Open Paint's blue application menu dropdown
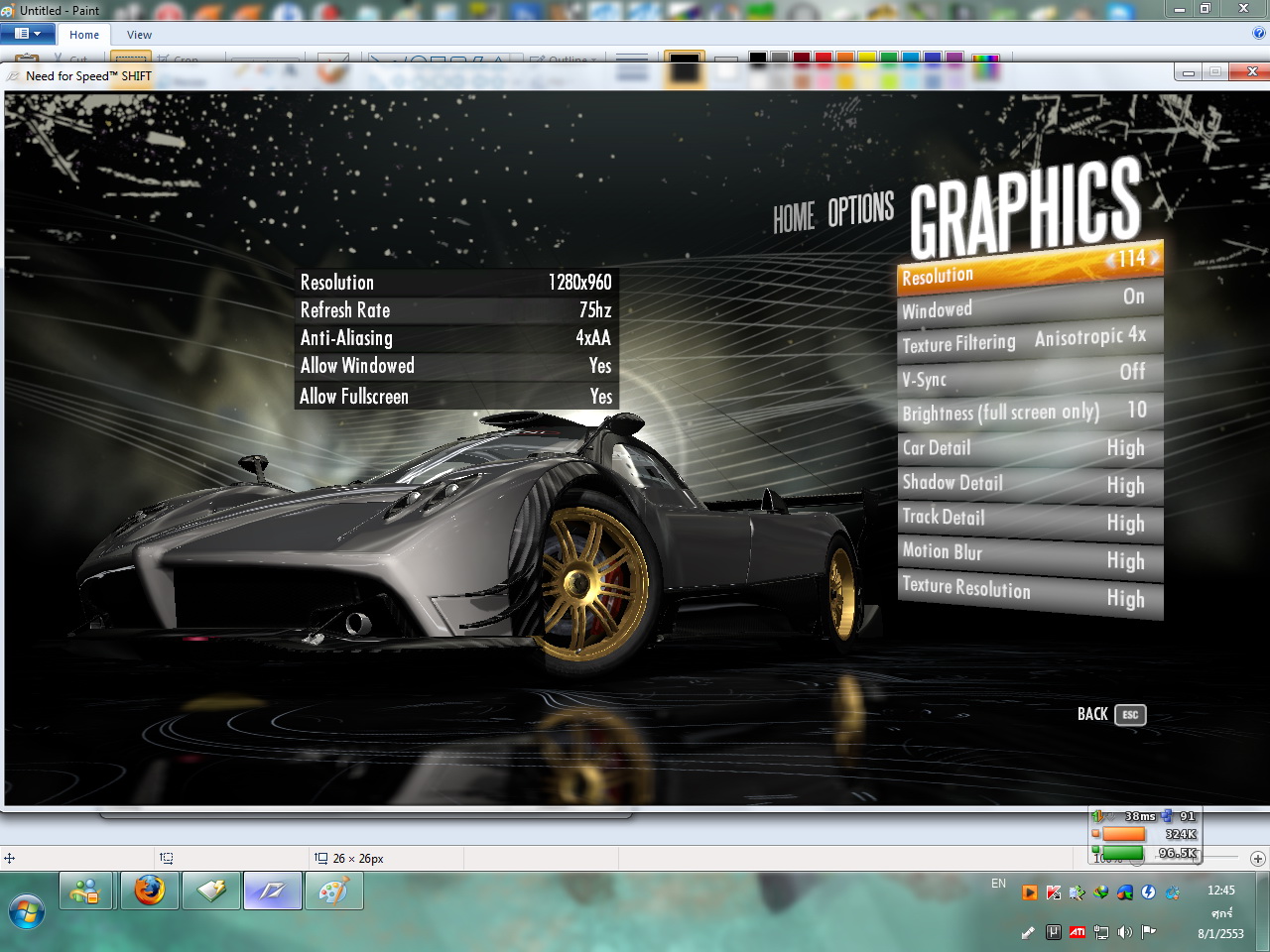 tap(28, 34)
